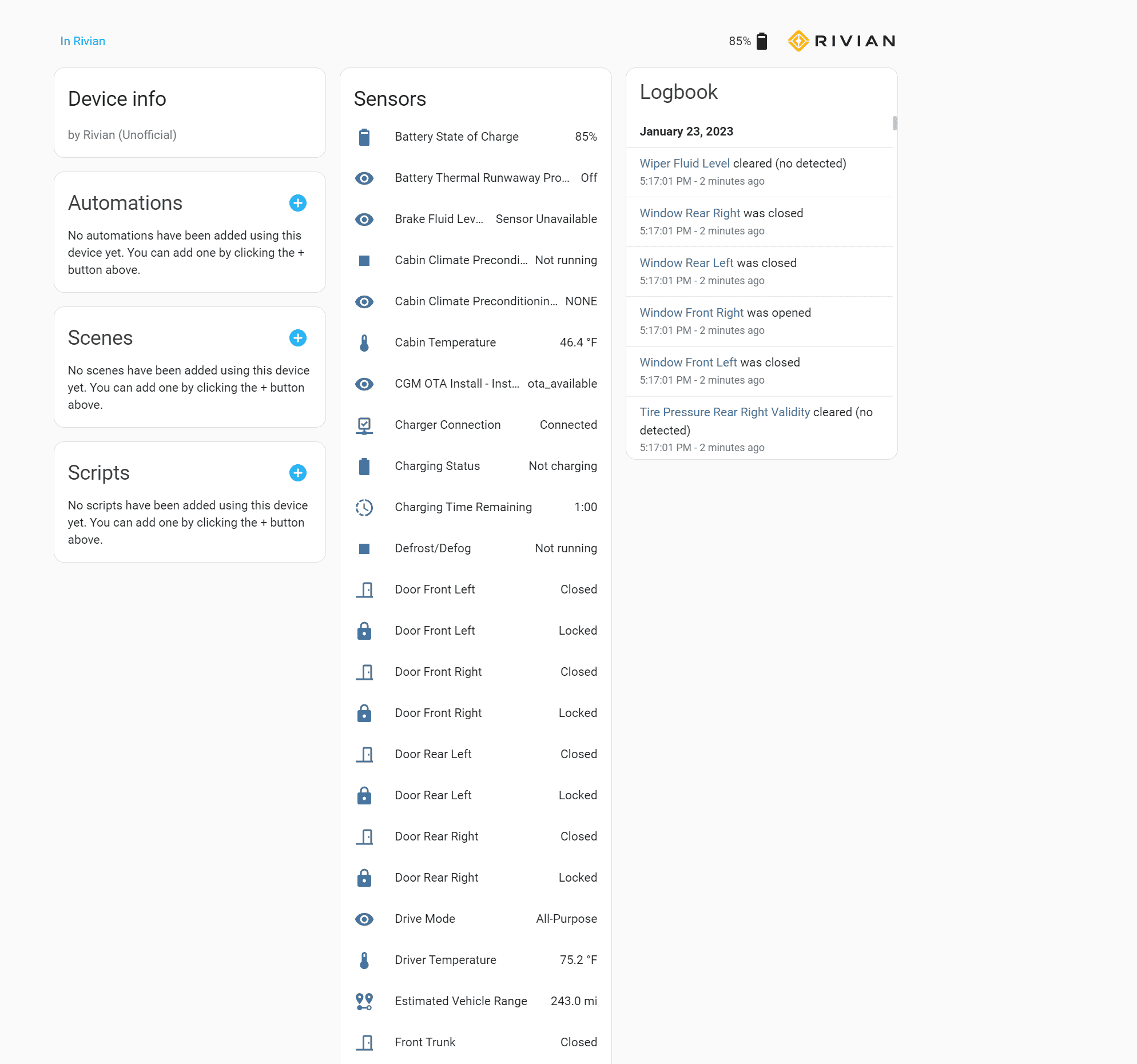The image size is (1137, 1064).
Task: Click the eye icon beside the NONE preconditioning row
Action: (x=364, y=302)
